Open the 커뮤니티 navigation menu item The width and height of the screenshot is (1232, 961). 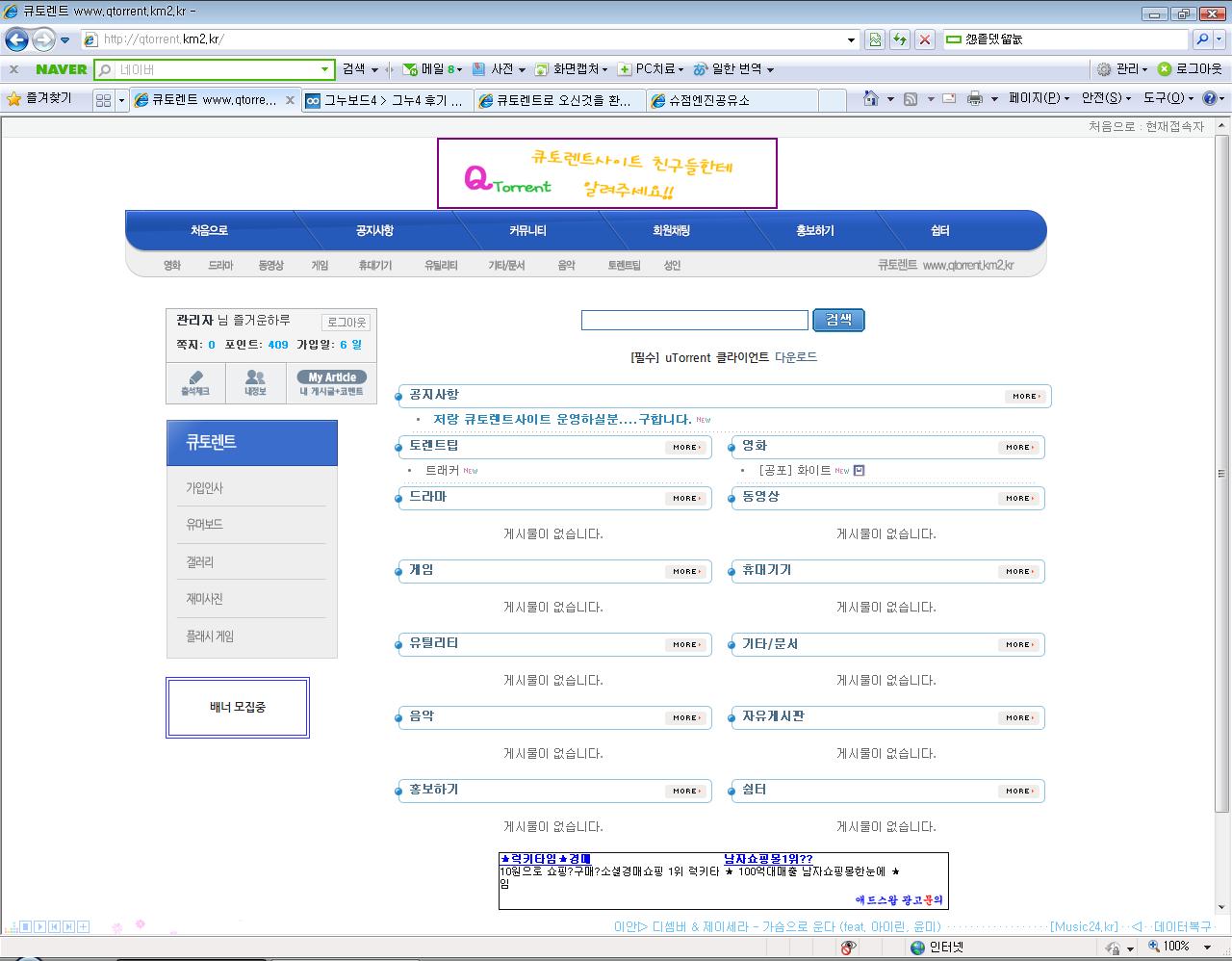527,231
